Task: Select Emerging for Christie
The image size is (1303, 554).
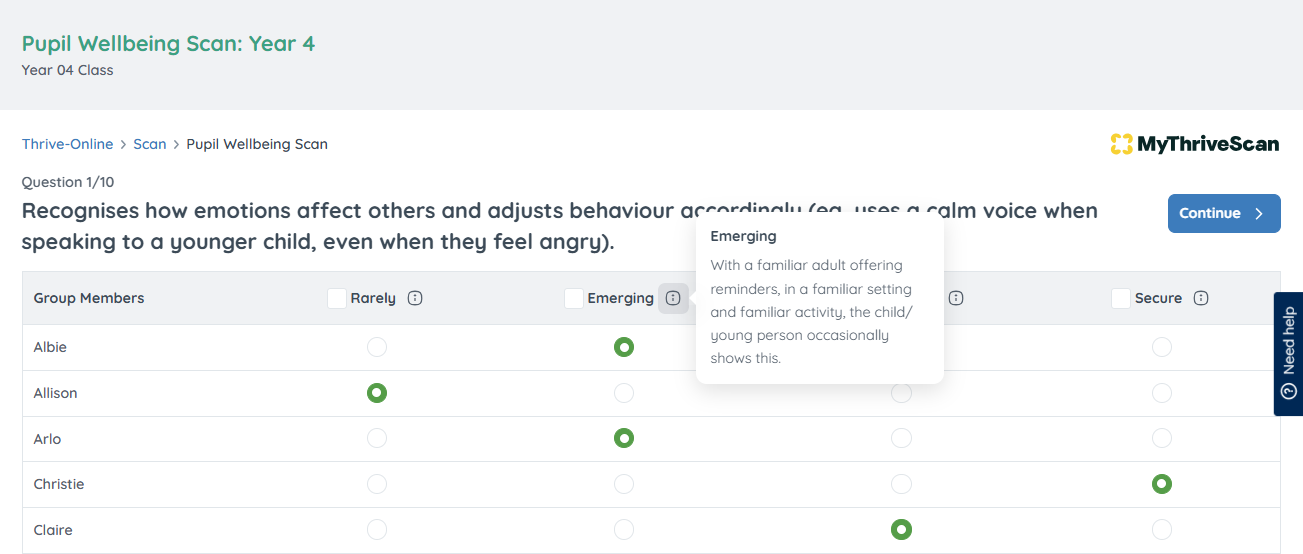Action: click(624, 484)
